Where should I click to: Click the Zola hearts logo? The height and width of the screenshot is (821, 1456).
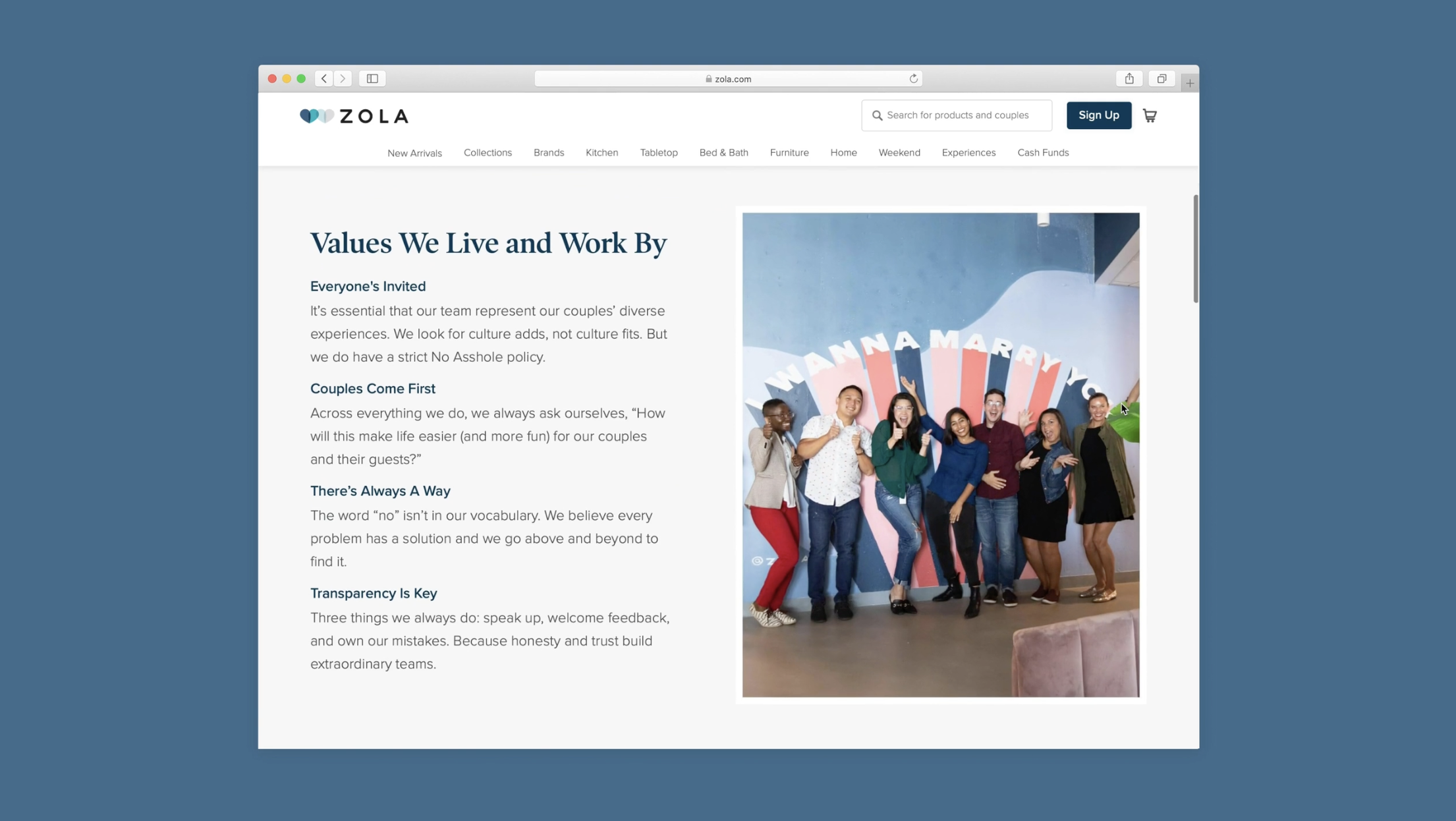point(317,116)
